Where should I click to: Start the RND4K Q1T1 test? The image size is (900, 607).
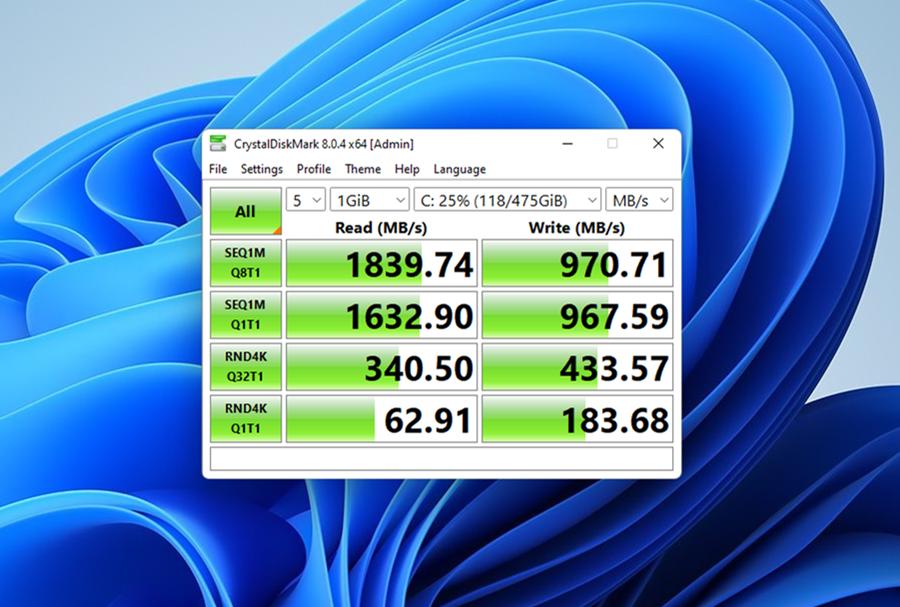246,417
